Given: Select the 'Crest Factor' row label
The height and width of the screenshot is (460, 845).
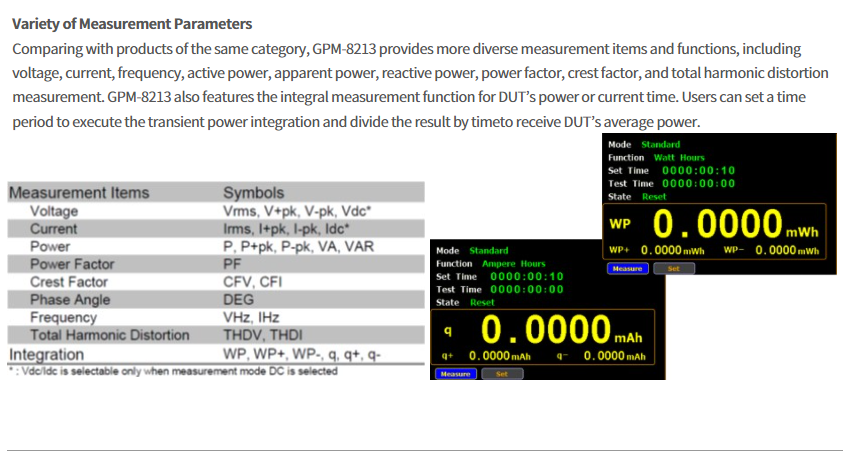Looking at the screenshot, I should tap(69, 282).
